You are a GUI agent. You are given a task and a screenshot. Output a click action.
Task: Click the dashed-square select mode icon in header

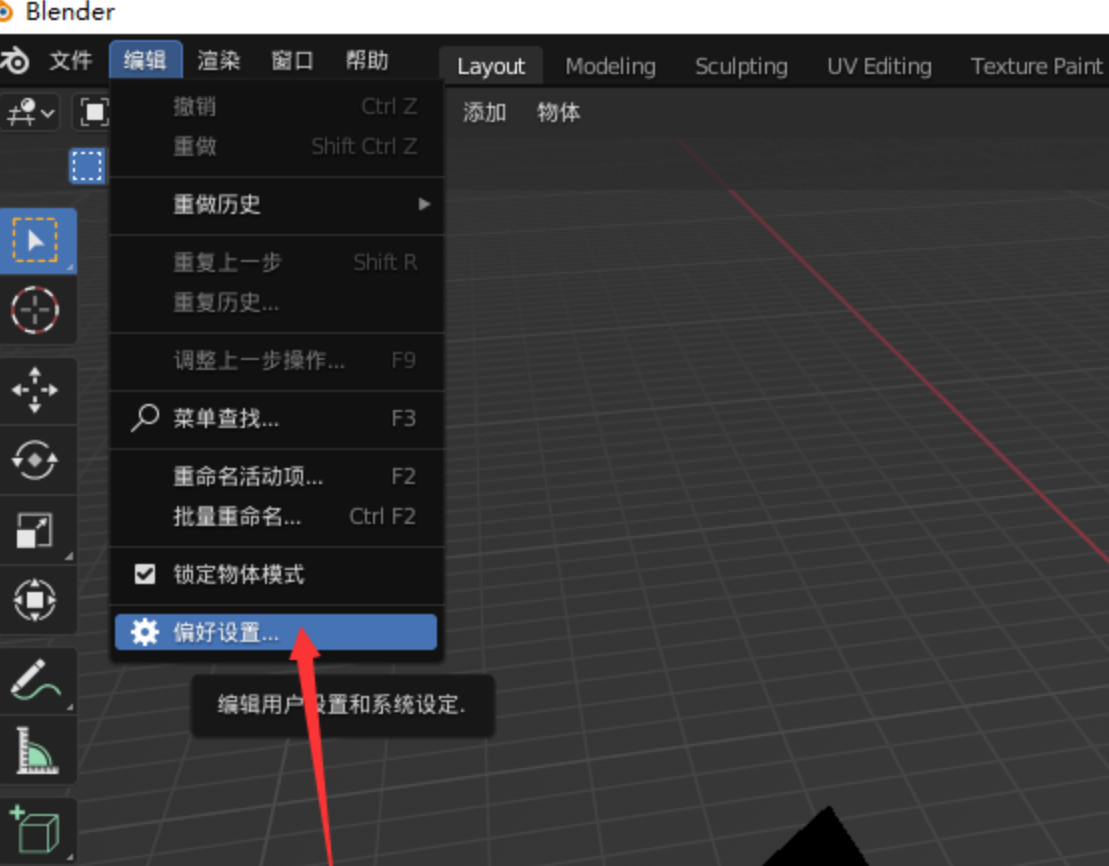tap(87, 166)
